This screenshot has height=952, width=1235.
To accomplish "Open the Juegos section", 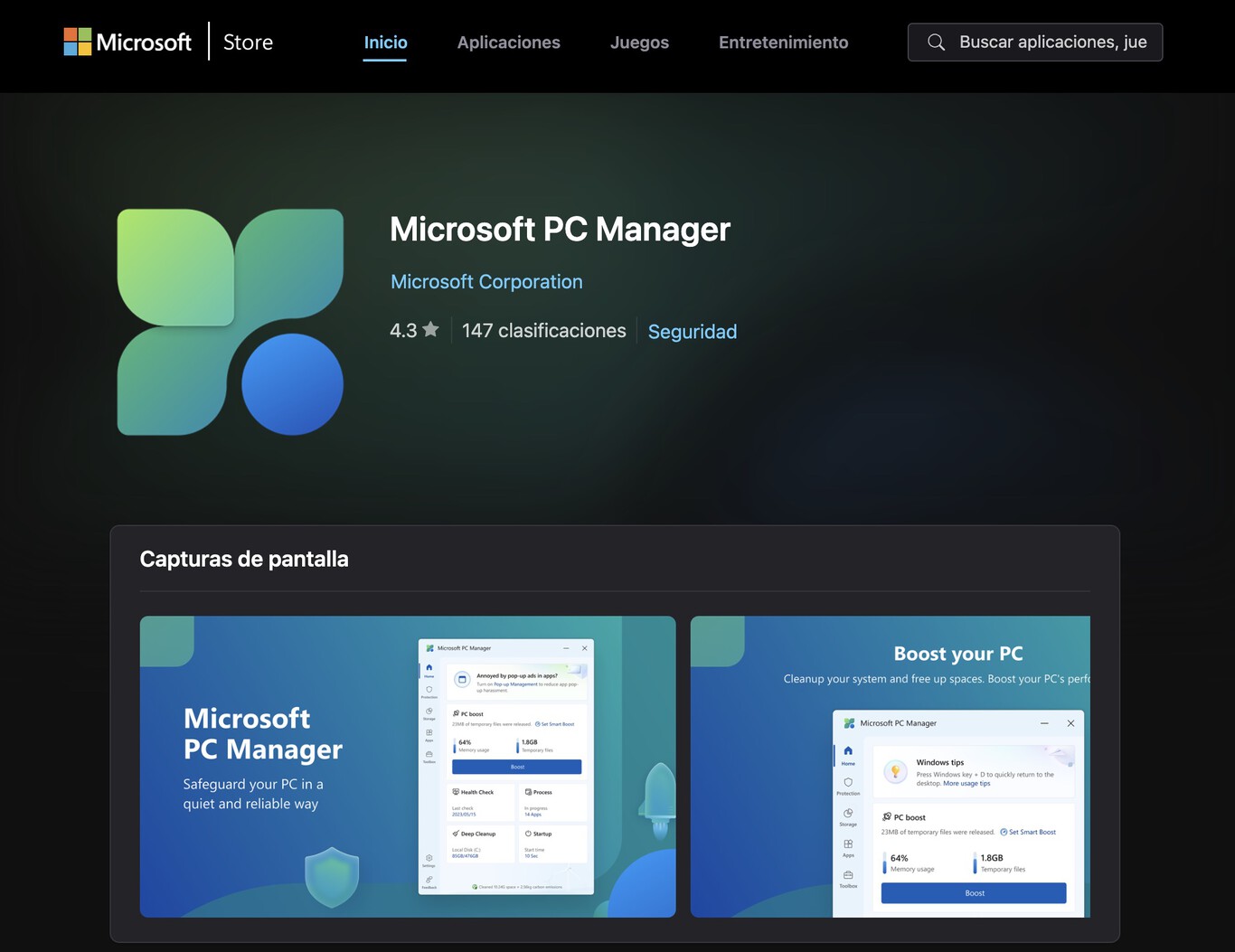I will 639,42.
